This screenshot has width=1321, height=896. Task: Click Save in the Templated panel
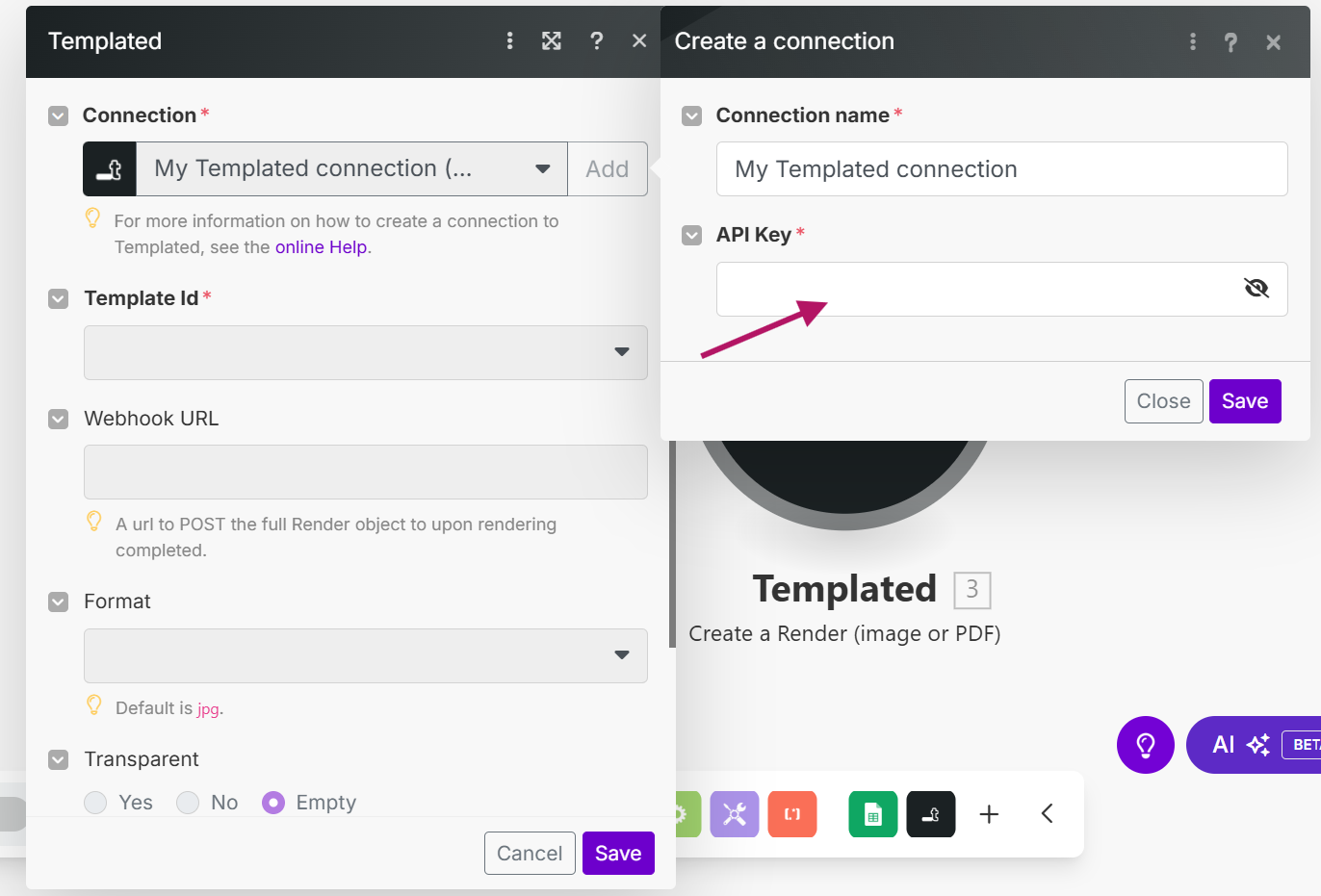[618, 854]
